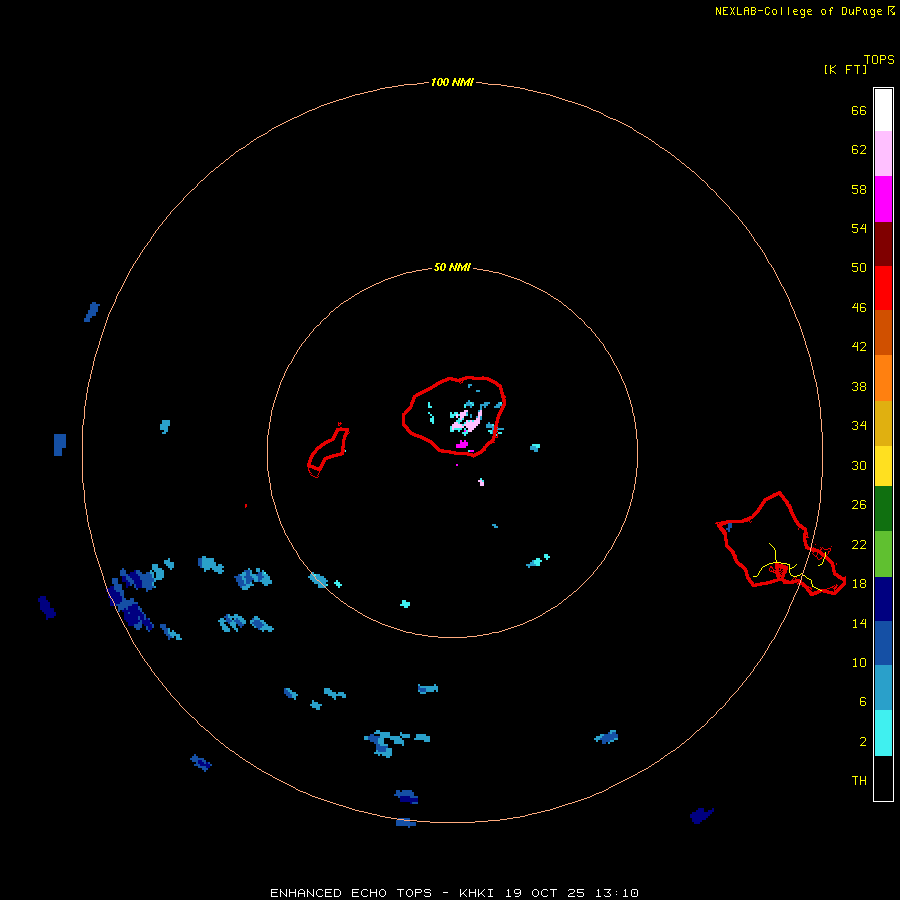Click the dark red legend swatch
900x900 pixels.
[x=883, y=245]
